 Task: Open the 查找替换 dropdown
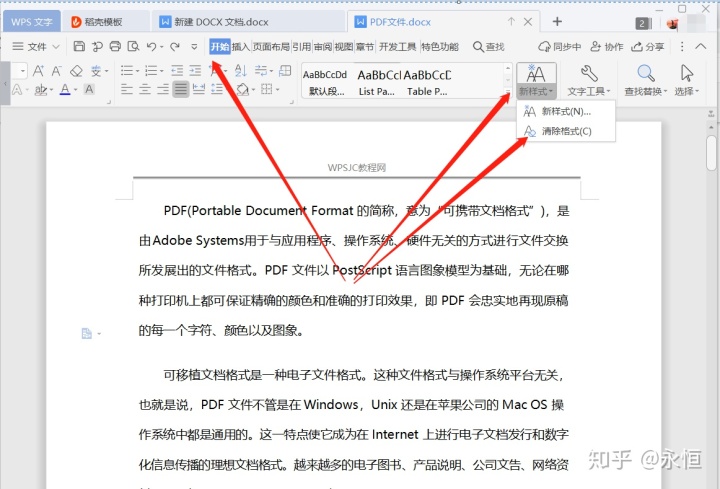coord(646,80)
